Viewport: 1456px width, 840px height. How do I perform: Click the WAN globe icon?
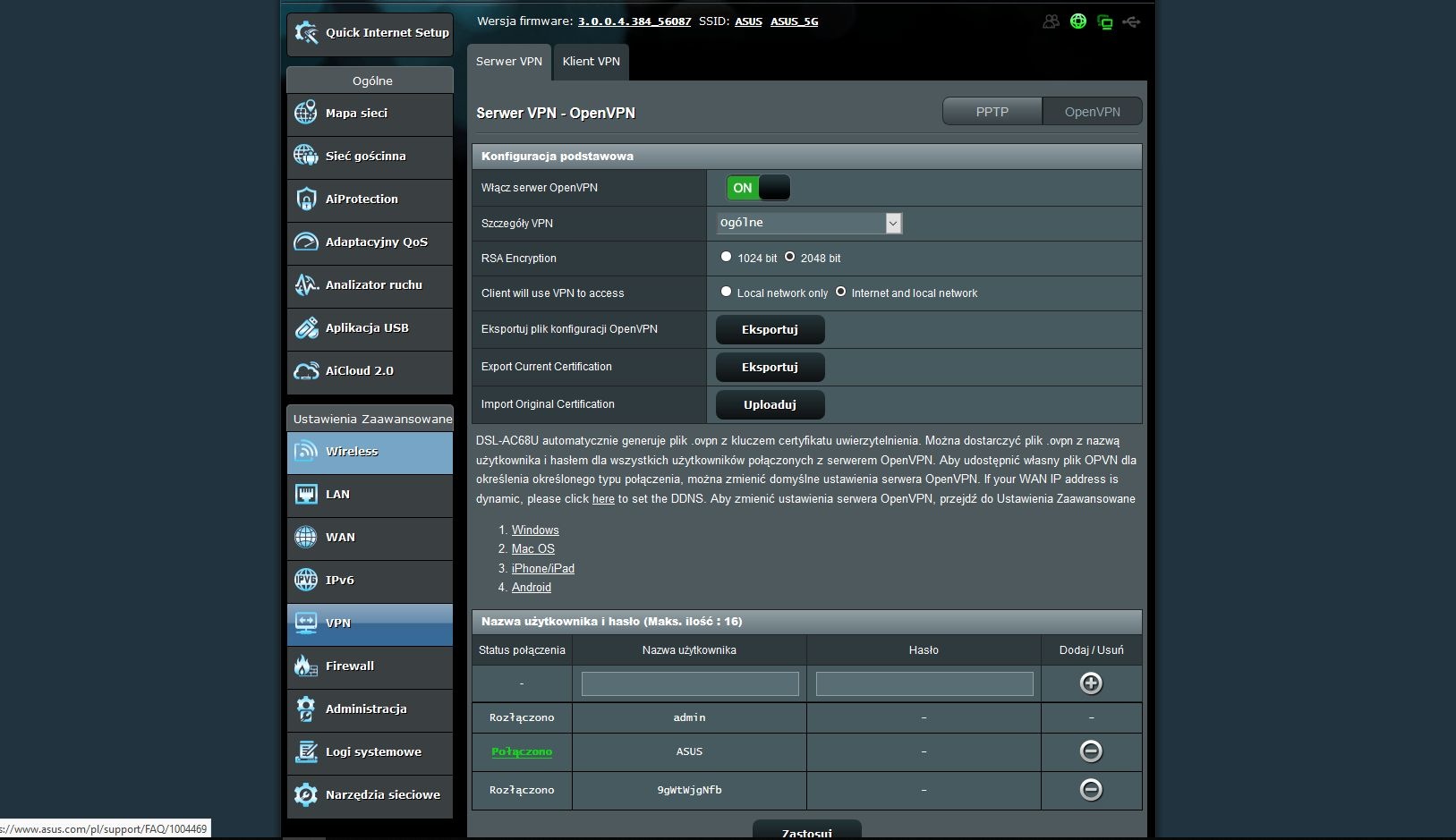(x=306, y=537)
